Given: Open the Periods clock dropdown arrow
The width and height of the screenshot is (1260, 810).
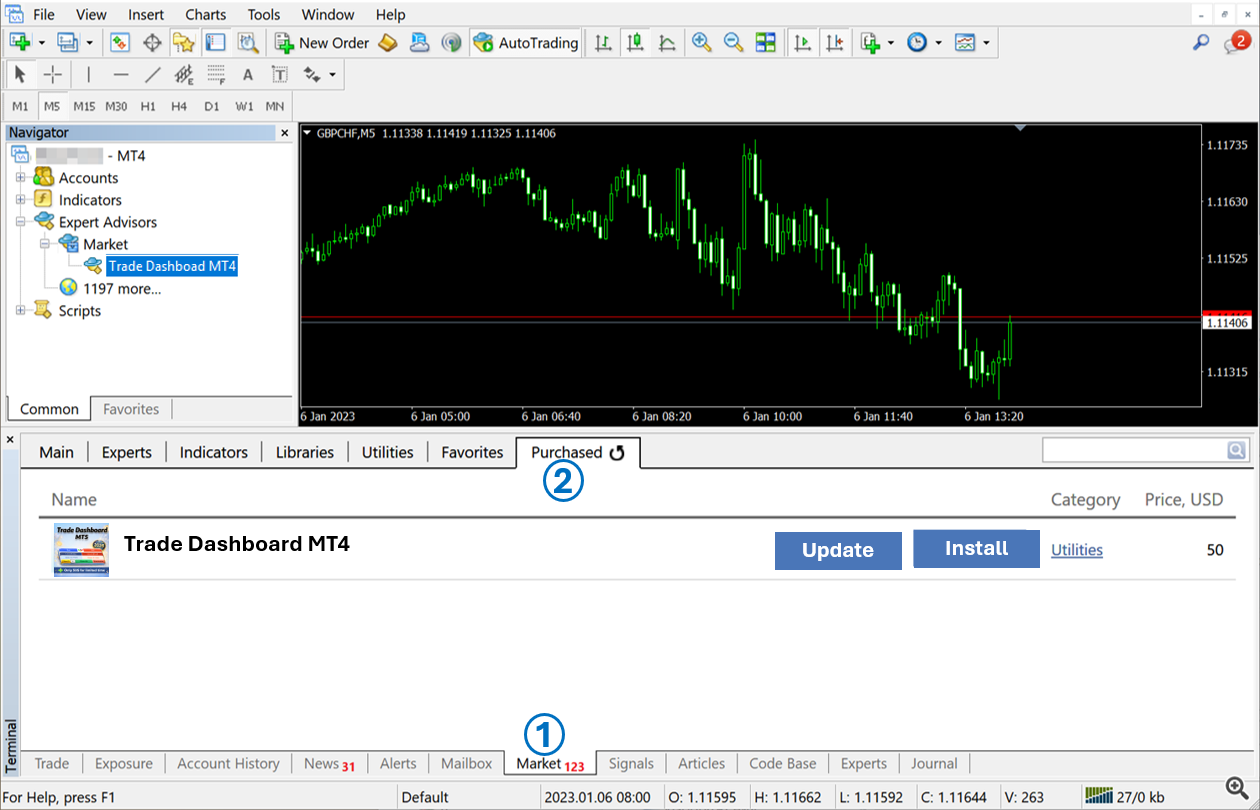Looking at the screenshot, I should (x=938, y=42).
